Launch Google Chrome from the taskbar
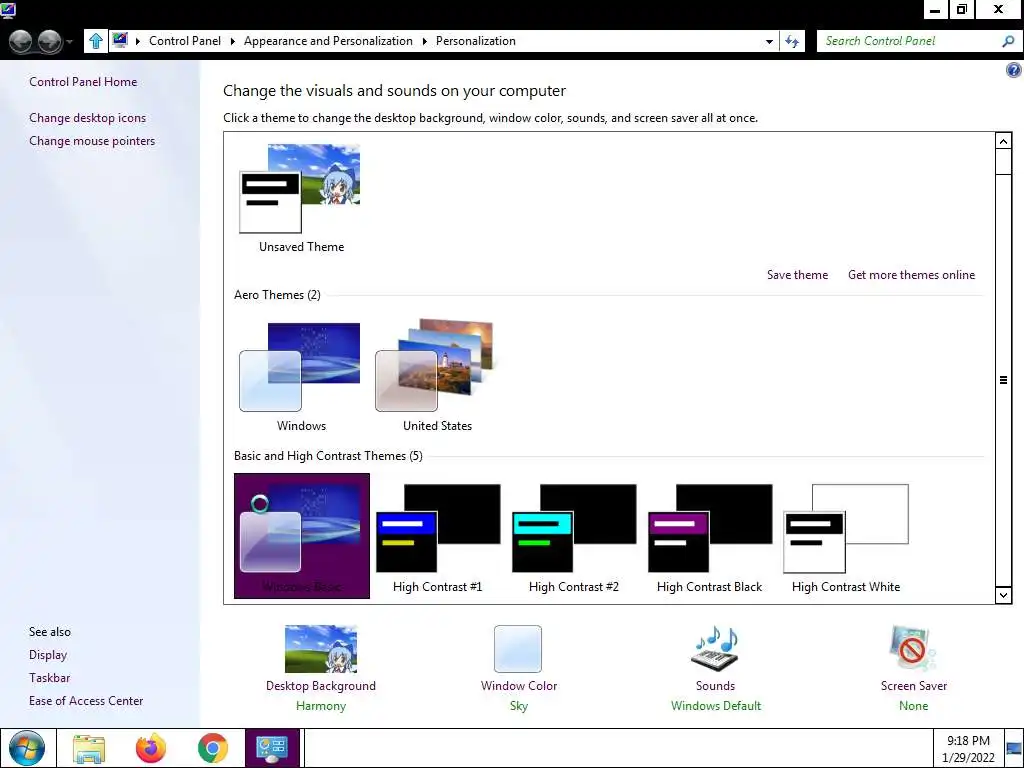1024x768 pixels. (x=213, y=748)
